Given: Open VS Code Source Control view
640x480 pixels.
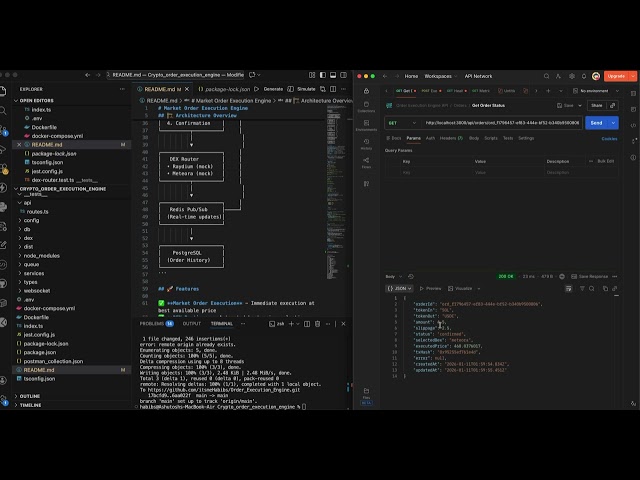Looking at the screenshot, I should [3, 131].
